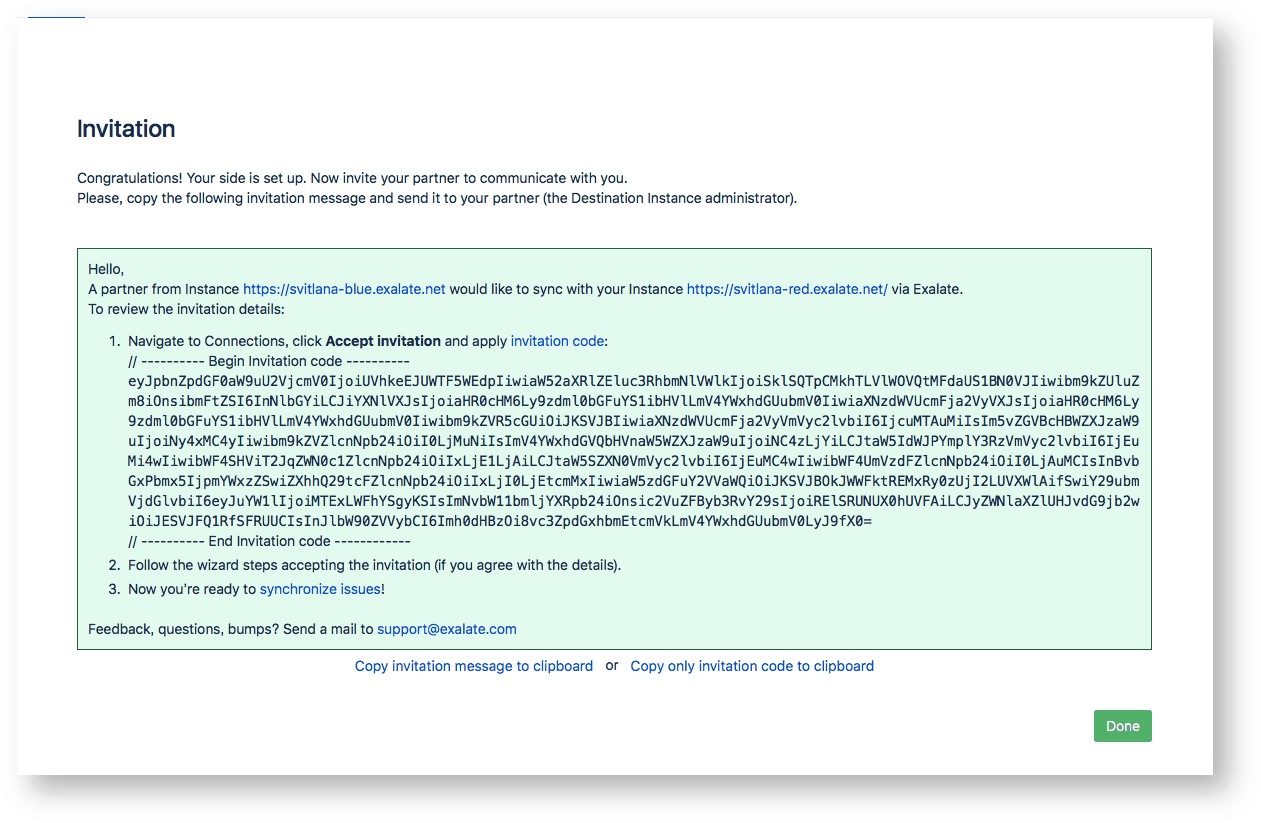The image size is (1261, 823).
Task: Follow the 'invitation code' hyperlink
Action: (557, 341)
